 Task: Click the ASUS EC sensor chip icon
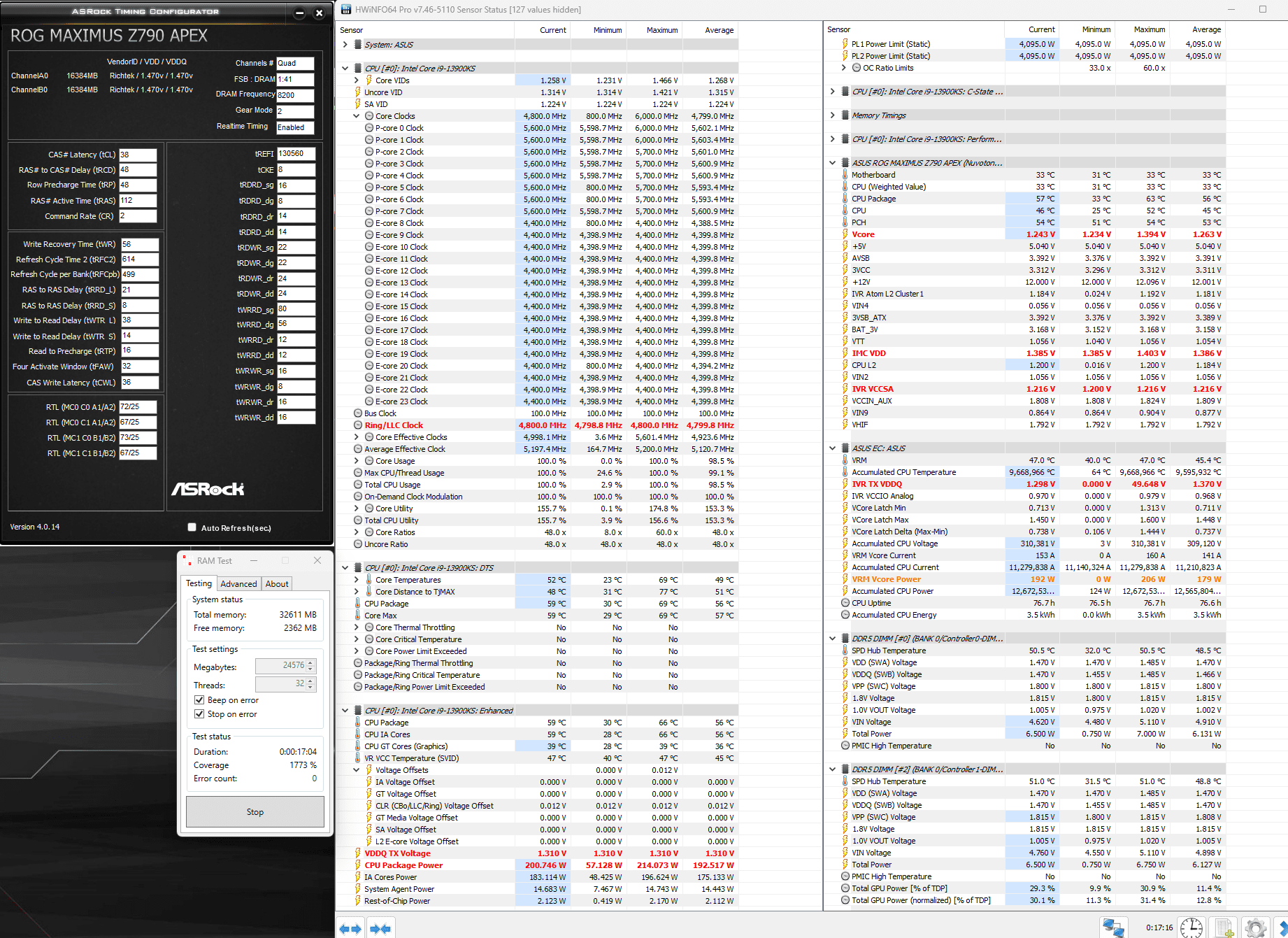[x=845, y=448]
